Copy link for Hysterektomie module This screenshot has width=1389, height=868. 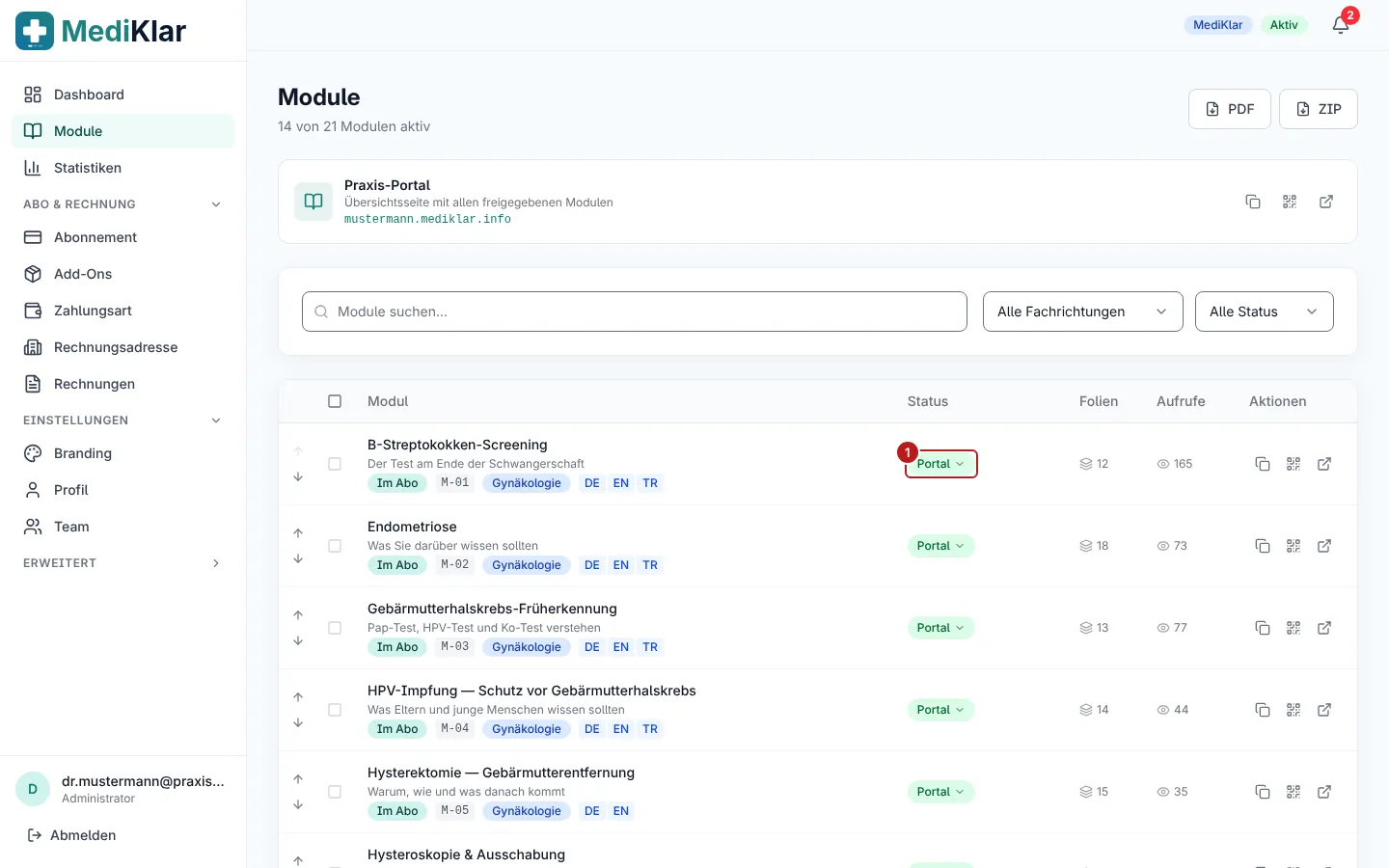[x=1263, y=792]
